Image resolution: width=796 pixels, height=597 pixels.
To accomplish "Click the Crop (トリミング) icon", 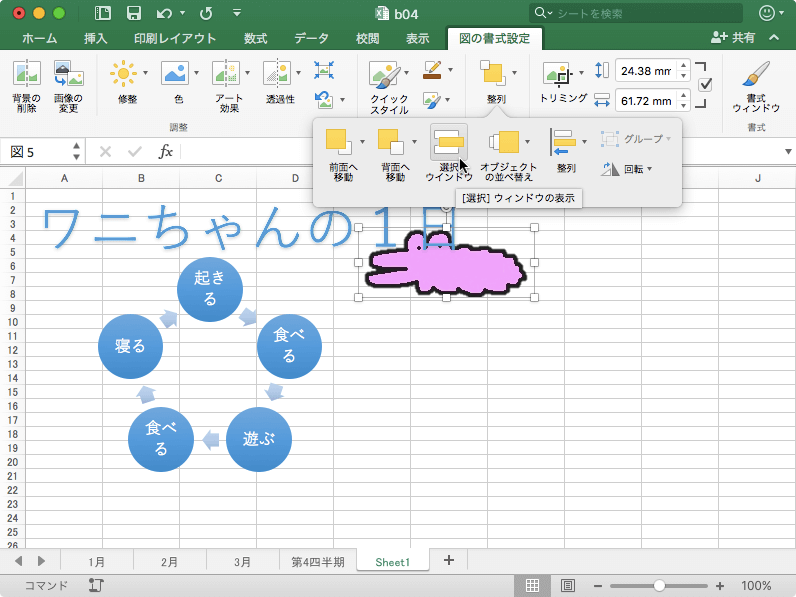I will pos(558,74).
